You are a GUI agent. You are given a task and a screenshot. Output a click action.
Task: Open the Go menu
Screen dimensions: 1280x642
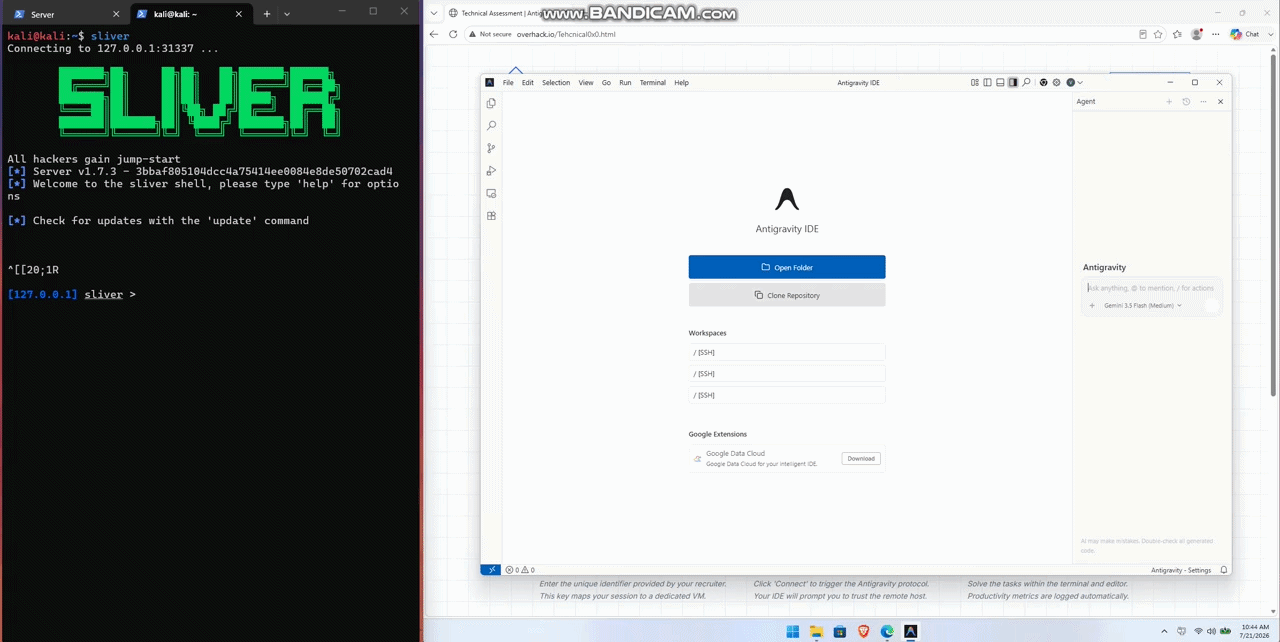coord(606,83)
